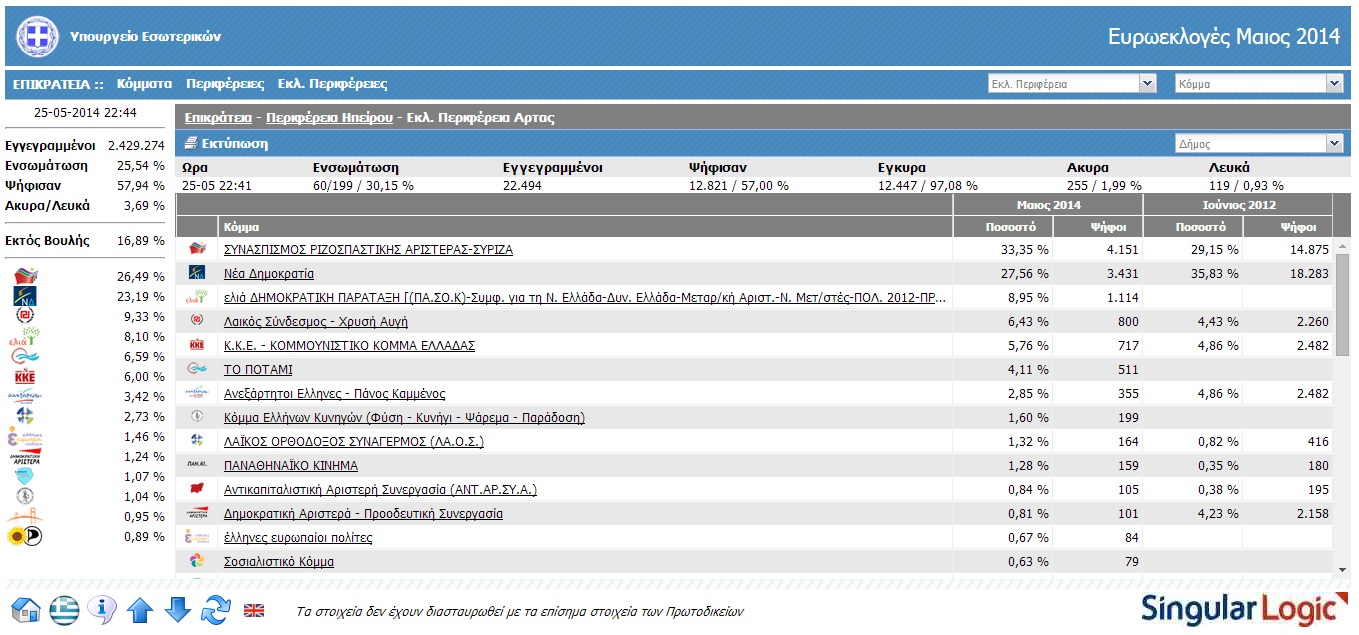Switch to English with the UK flag icon
1359x635 pixels.
click(x=255, y=610)
